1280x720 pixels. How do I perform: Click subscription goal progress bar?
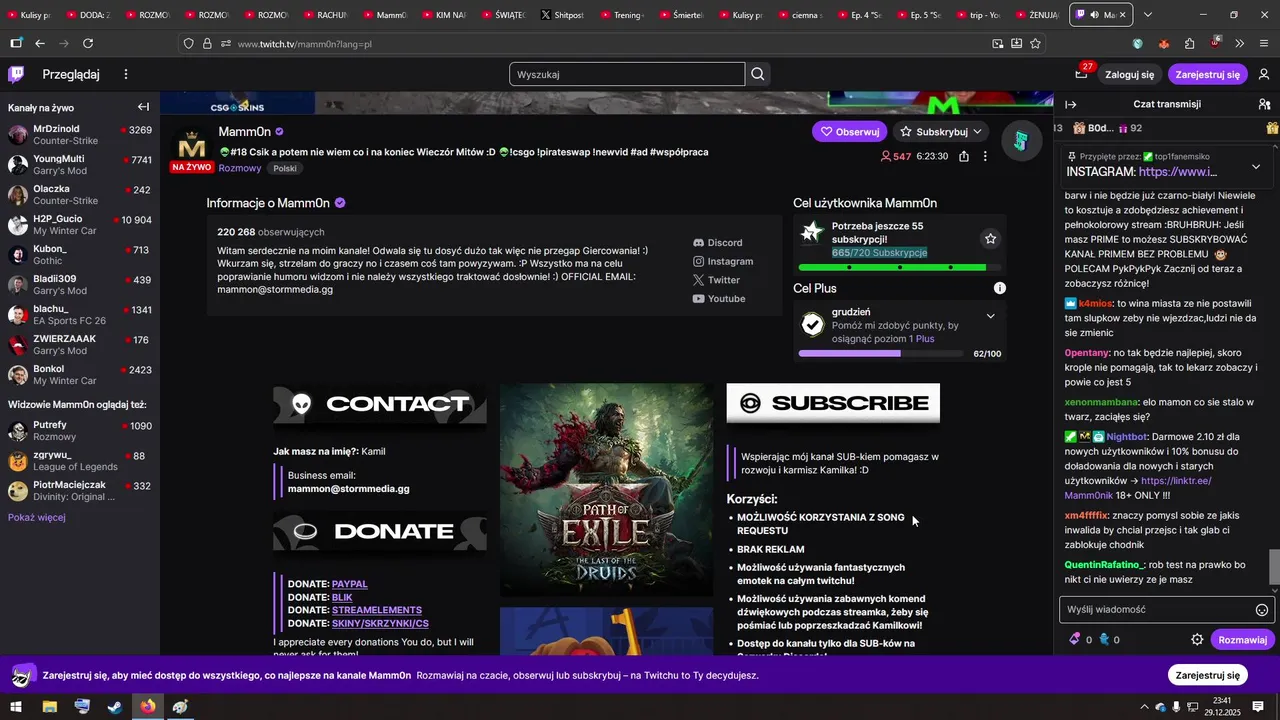coord(899,268)
